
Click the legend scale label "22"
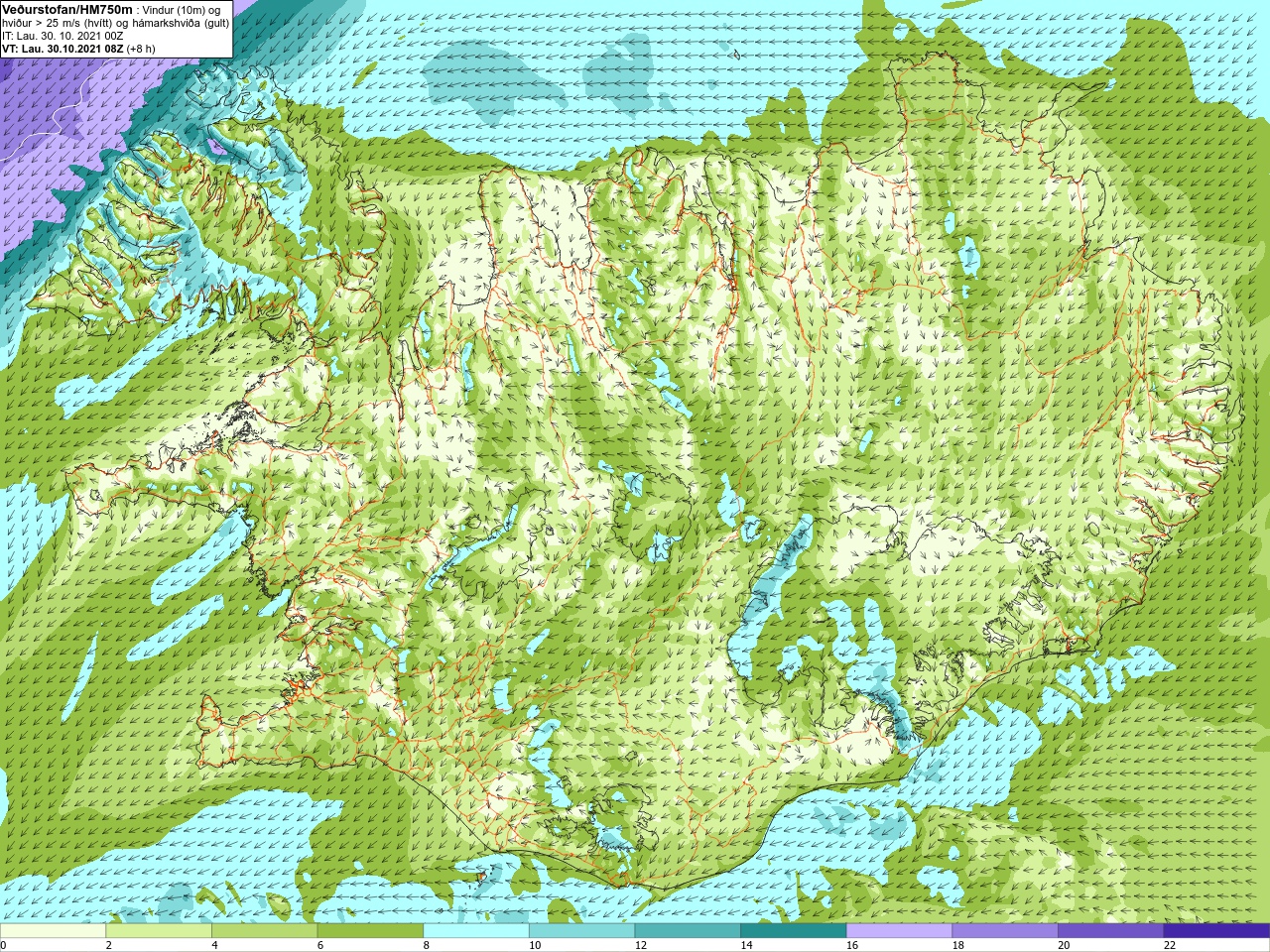click(x=1170, y=945)
